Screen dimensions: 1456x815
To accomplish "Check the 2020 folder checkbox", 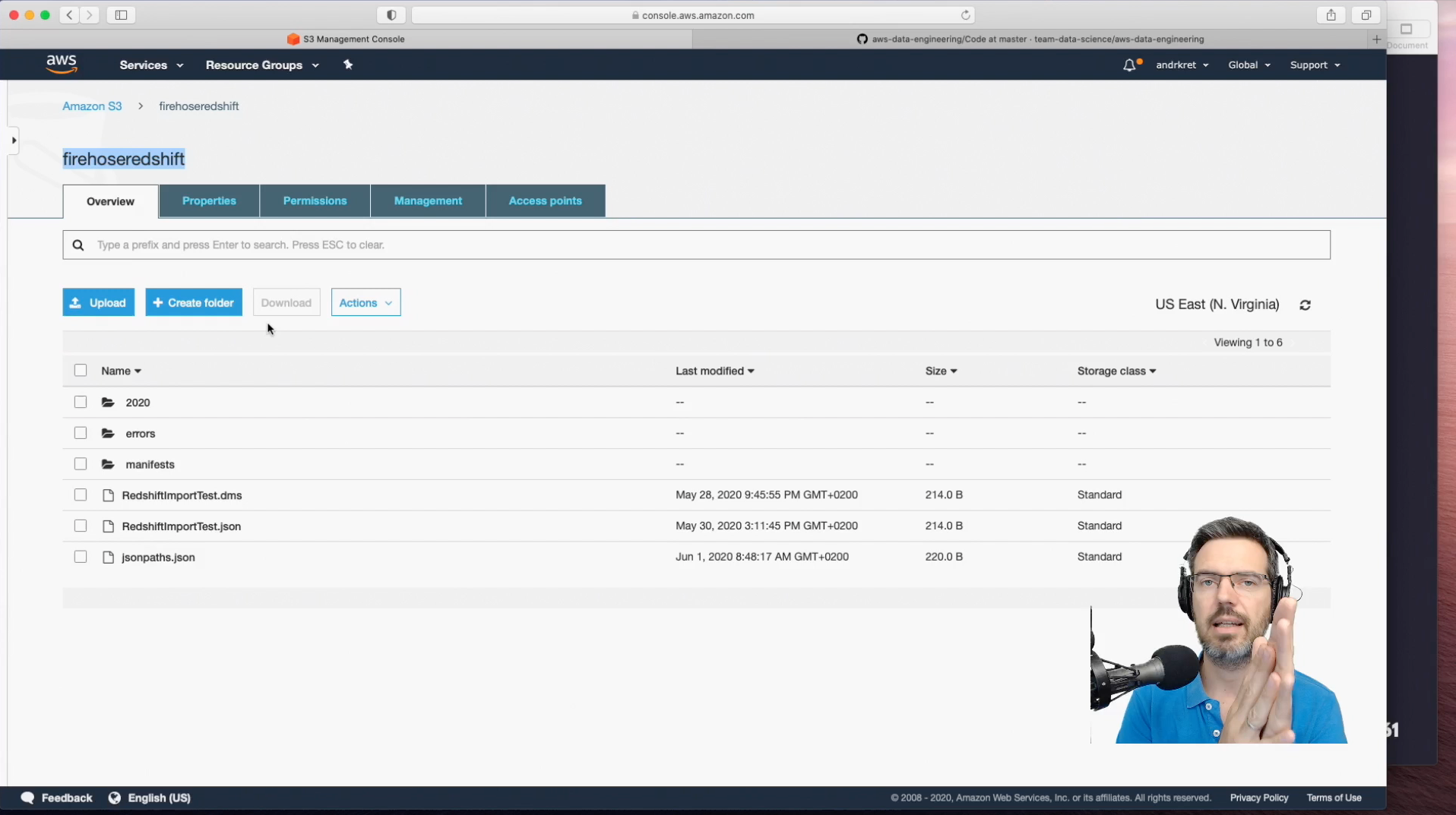I will pos(81,402).
